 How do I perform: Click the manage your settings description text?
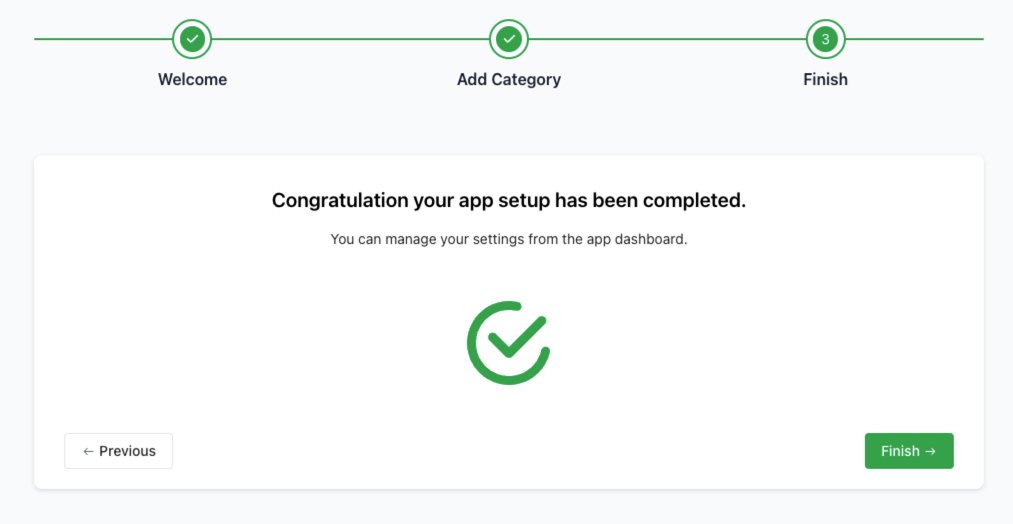coord(509,240)
